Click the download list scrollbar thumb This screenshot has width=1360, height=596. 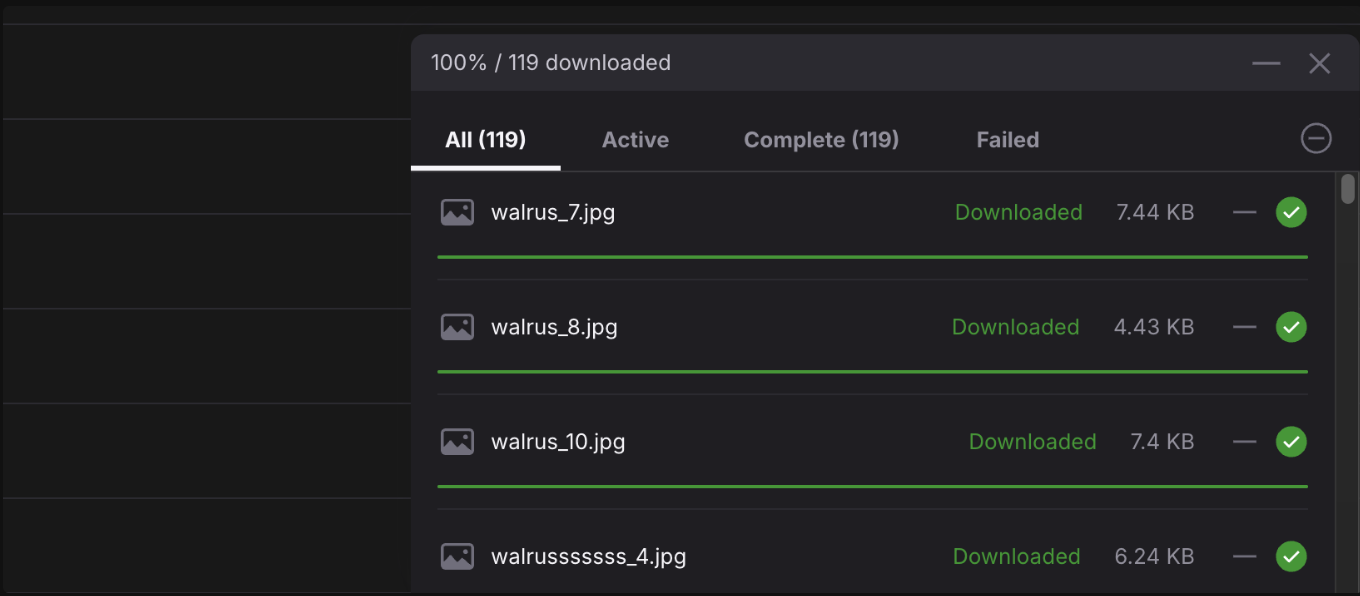point(1348,189)
